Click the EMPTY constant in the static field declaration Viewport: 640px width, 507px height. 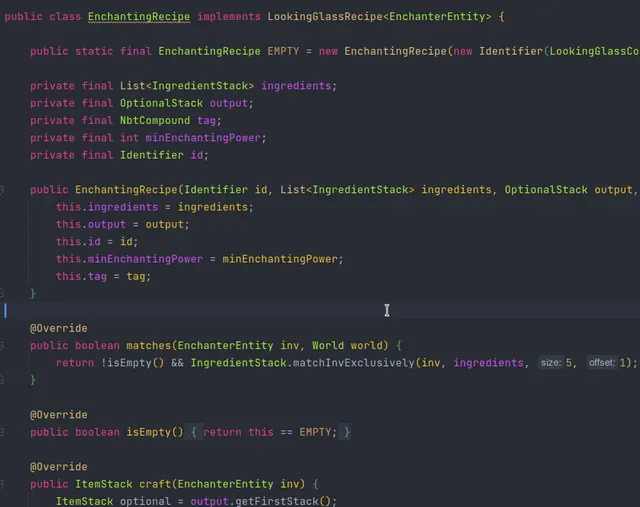point(283,51)
